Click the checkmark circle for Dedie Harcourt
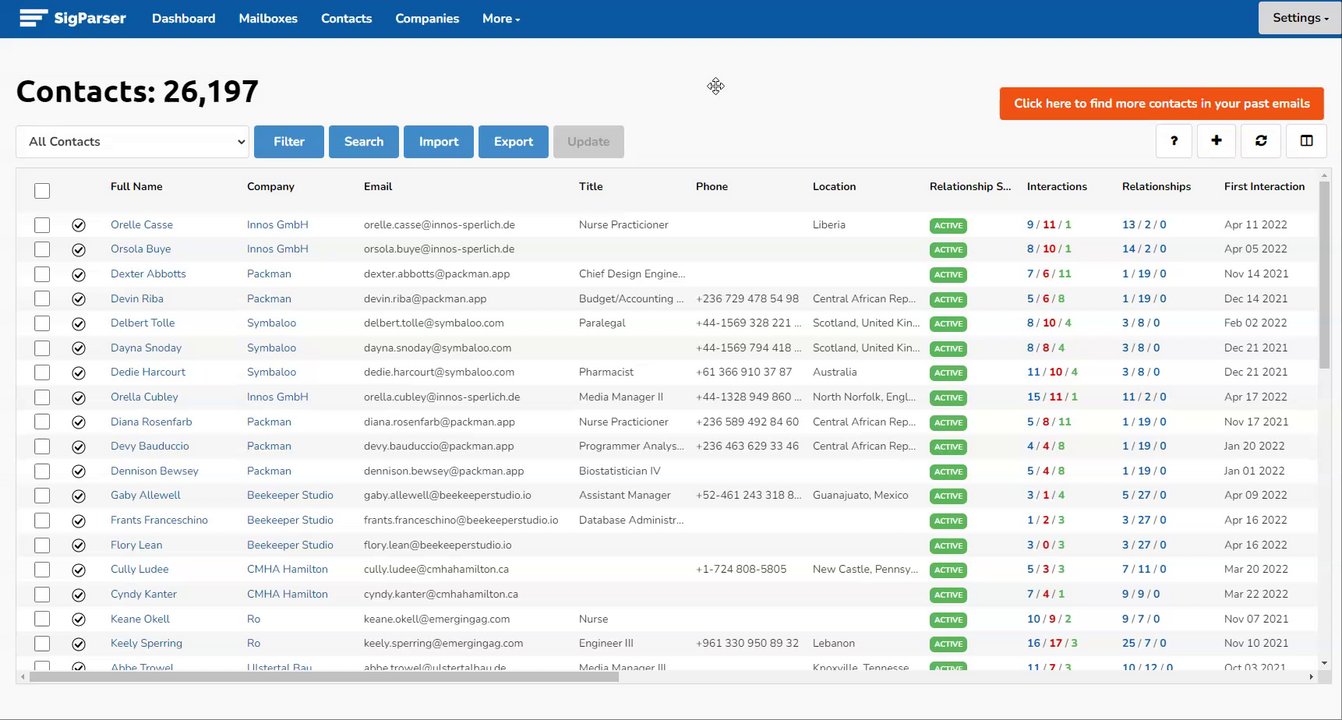1342x720 pixels. pyautogui.click(x=79, y=372)
